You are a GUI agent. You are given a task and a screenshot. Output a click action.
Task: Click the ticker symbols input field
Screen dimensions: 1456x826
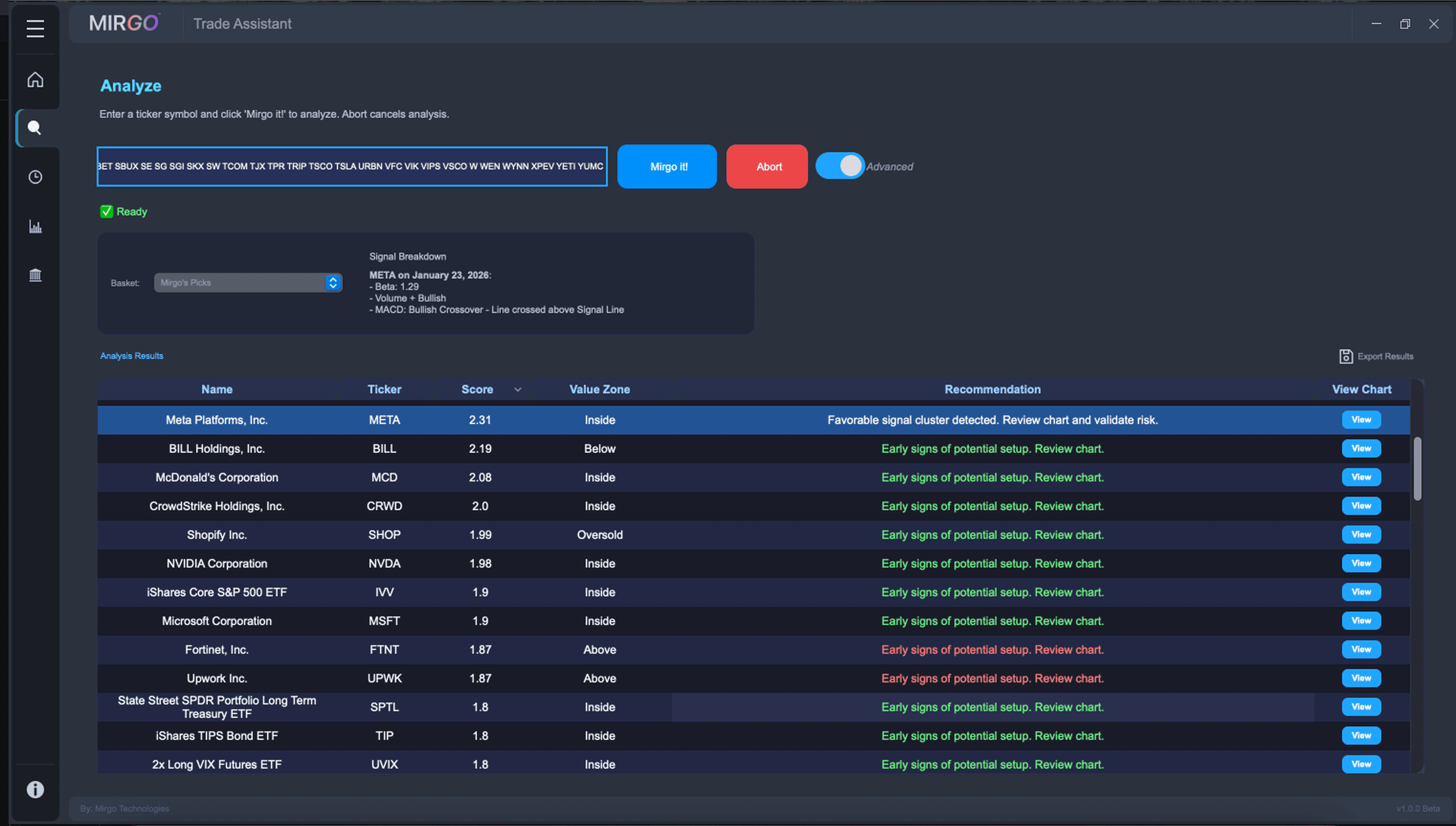point(352,166)
